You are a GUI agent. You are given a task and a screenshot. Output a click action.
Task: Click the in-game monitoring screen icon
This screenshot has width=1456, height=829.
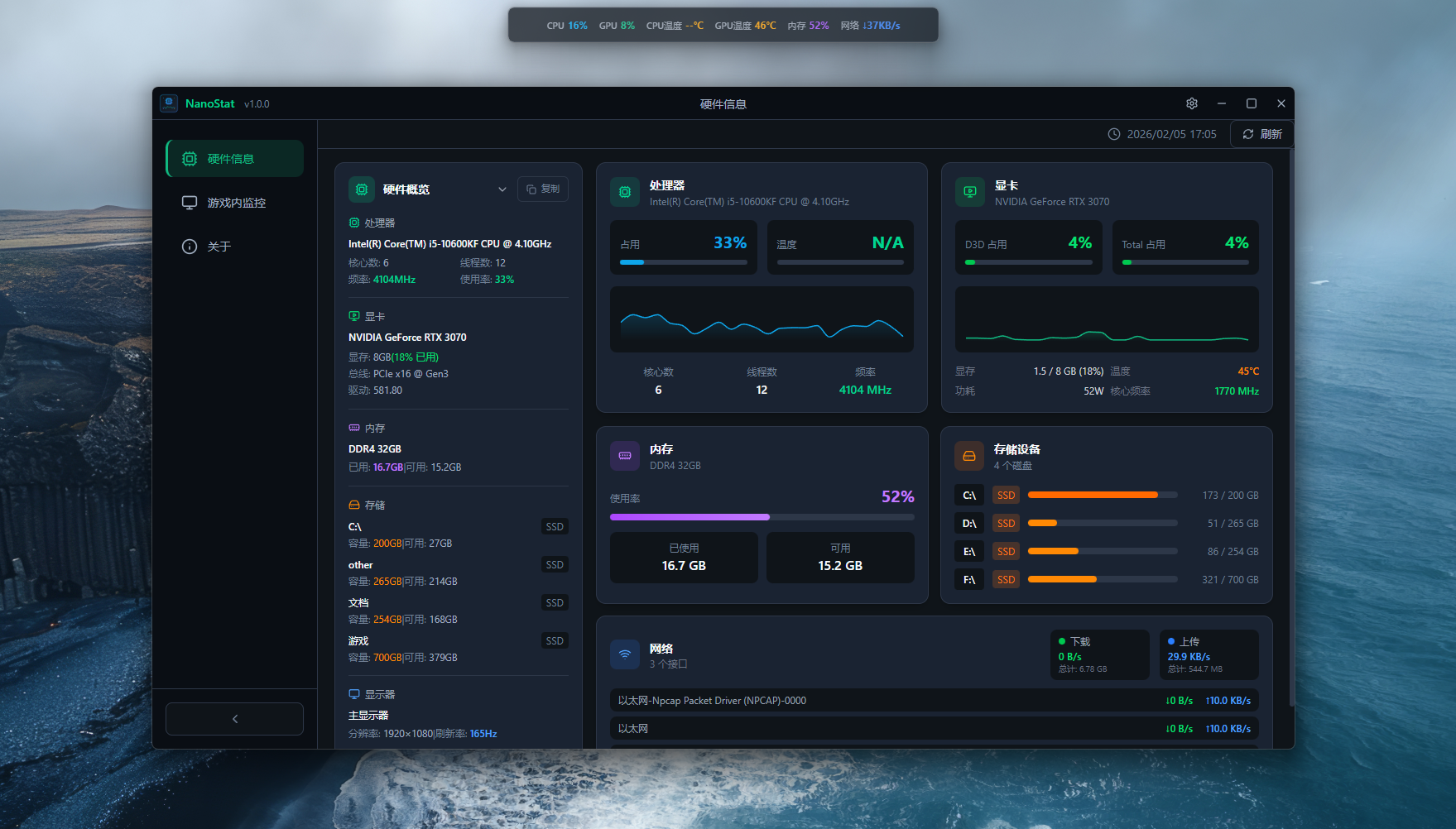(x=190, y=203)
